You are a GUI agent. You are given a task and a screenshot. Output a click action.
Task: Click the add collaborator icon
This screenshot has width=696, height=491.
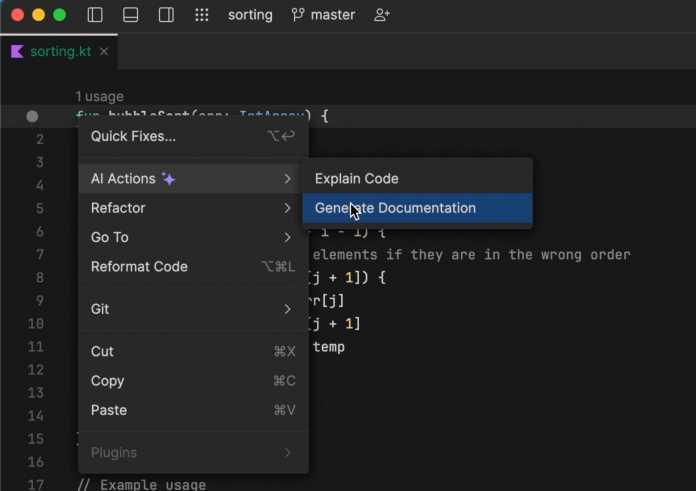(382, 15)
